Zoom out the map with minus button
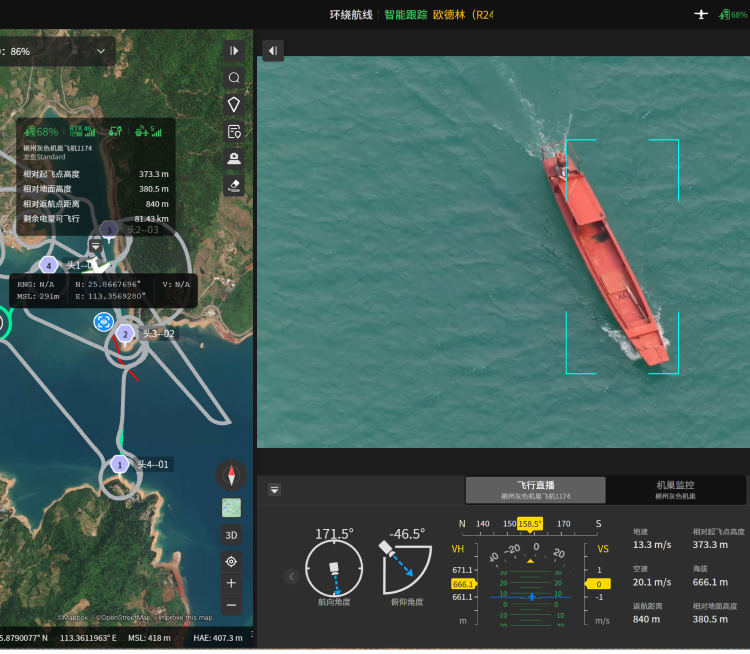Viewport: 750px width, 654px height. point(232,605)
